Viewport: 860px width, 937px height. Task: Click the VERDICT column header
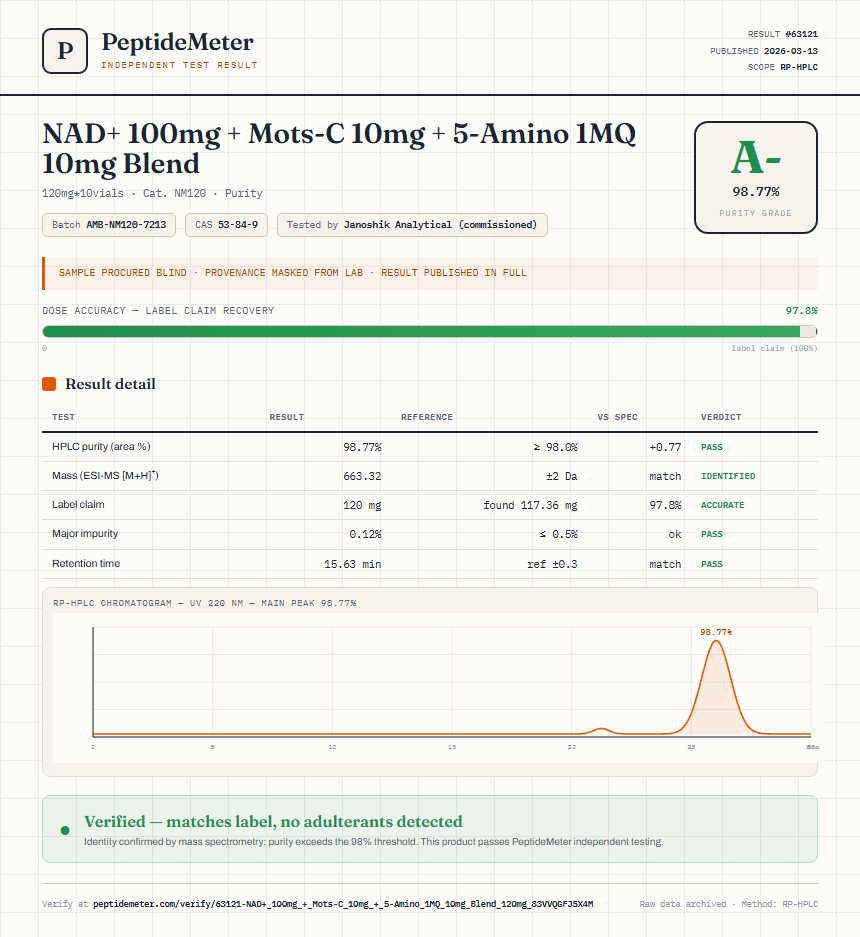click(x=721, y=417)
